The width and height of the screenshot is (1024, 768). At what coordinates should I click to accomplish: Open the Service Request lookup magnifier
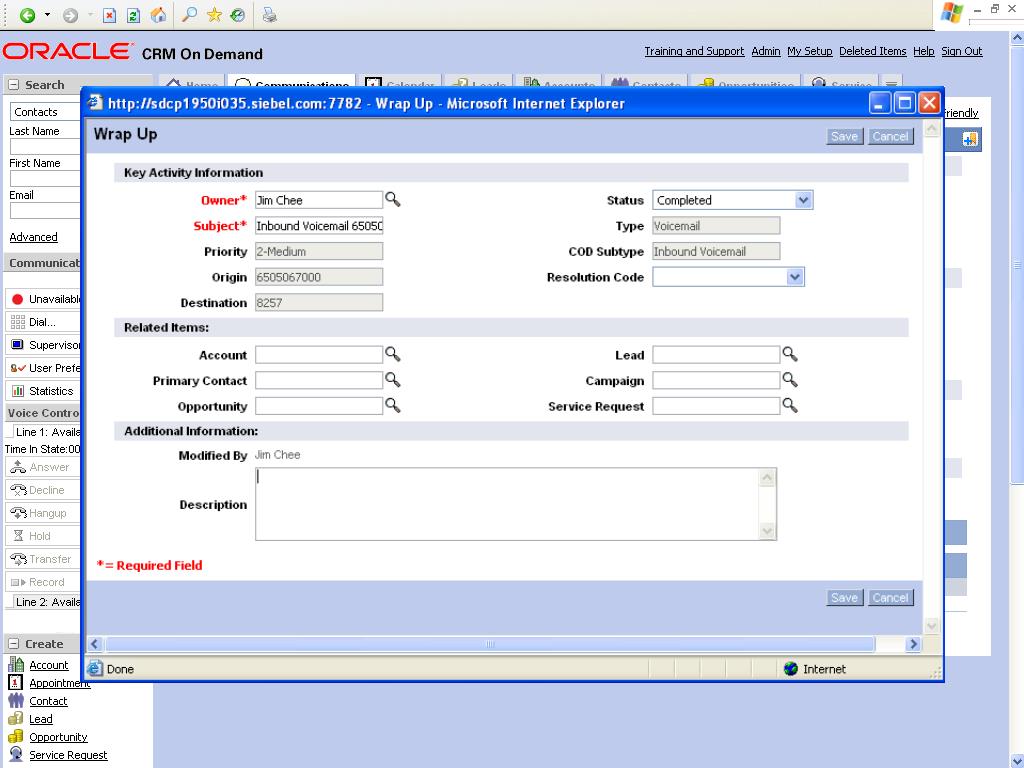pyautogui.click(x=790, y=405)
